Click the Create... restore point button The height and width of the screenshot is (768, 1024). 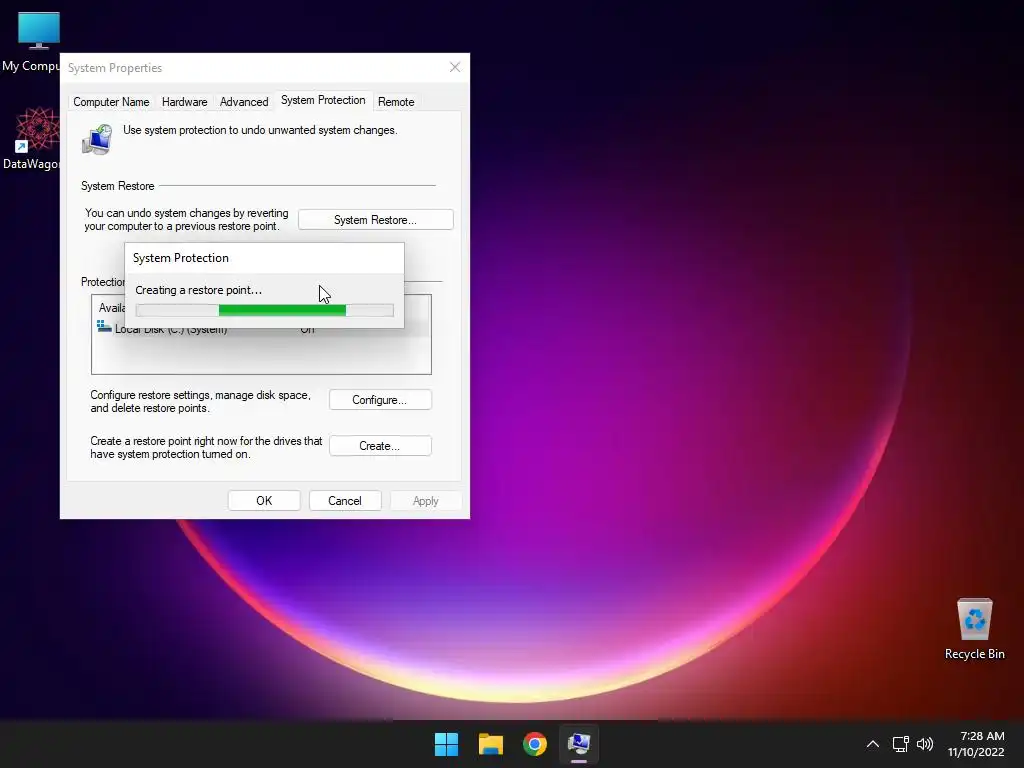coord(380,446)
